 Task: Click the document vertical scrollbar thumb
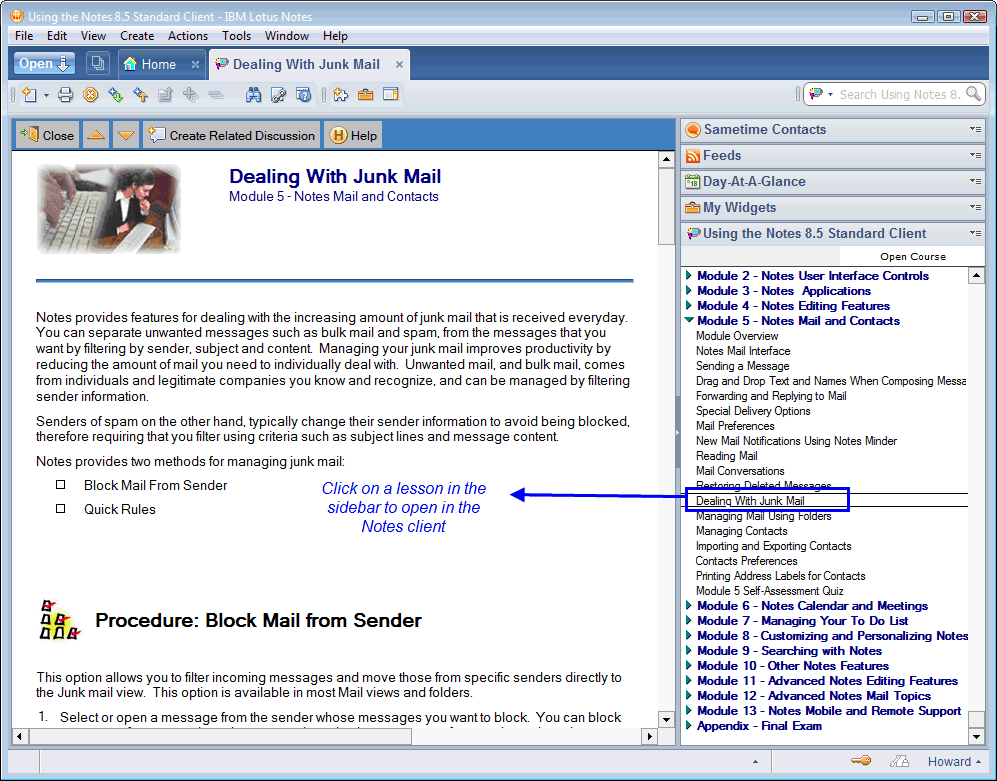[x=666, y=206]
